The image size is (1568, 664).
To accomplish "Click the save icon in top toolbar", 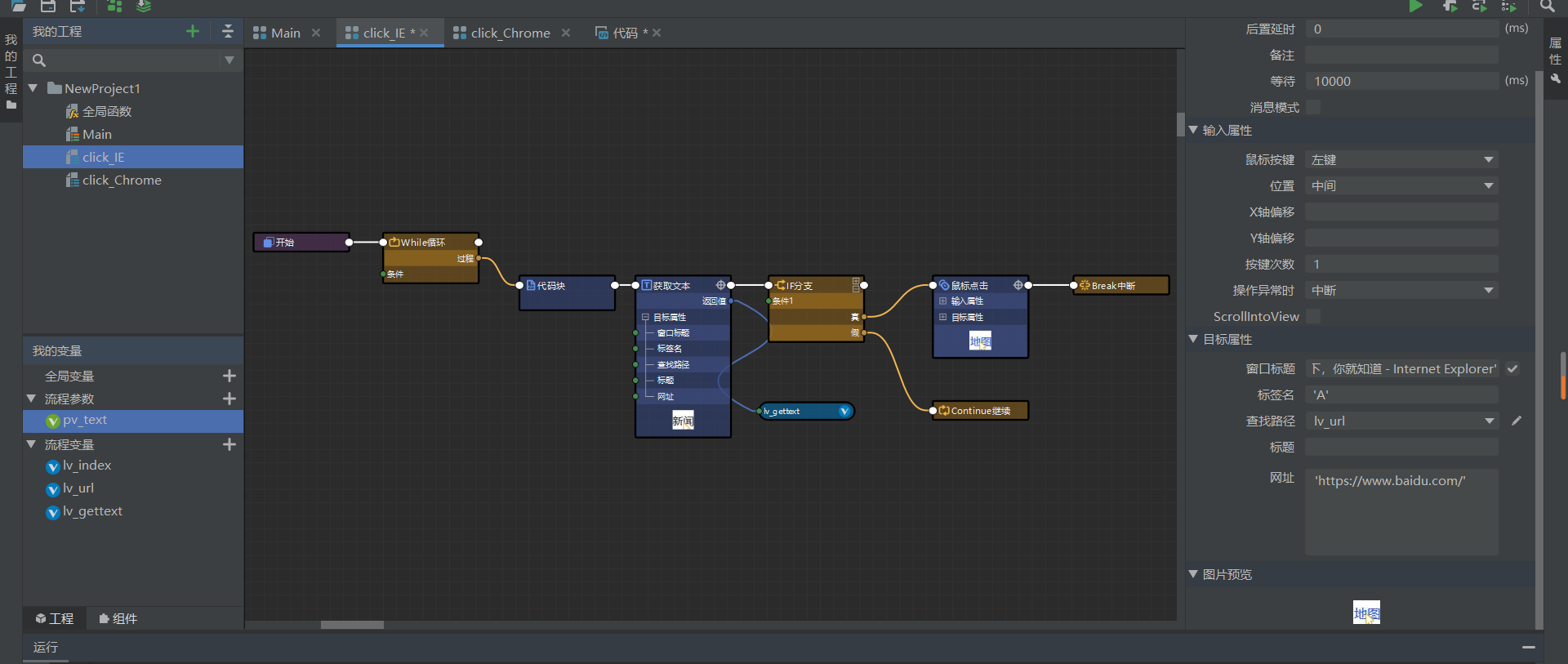I will (48, 6).
